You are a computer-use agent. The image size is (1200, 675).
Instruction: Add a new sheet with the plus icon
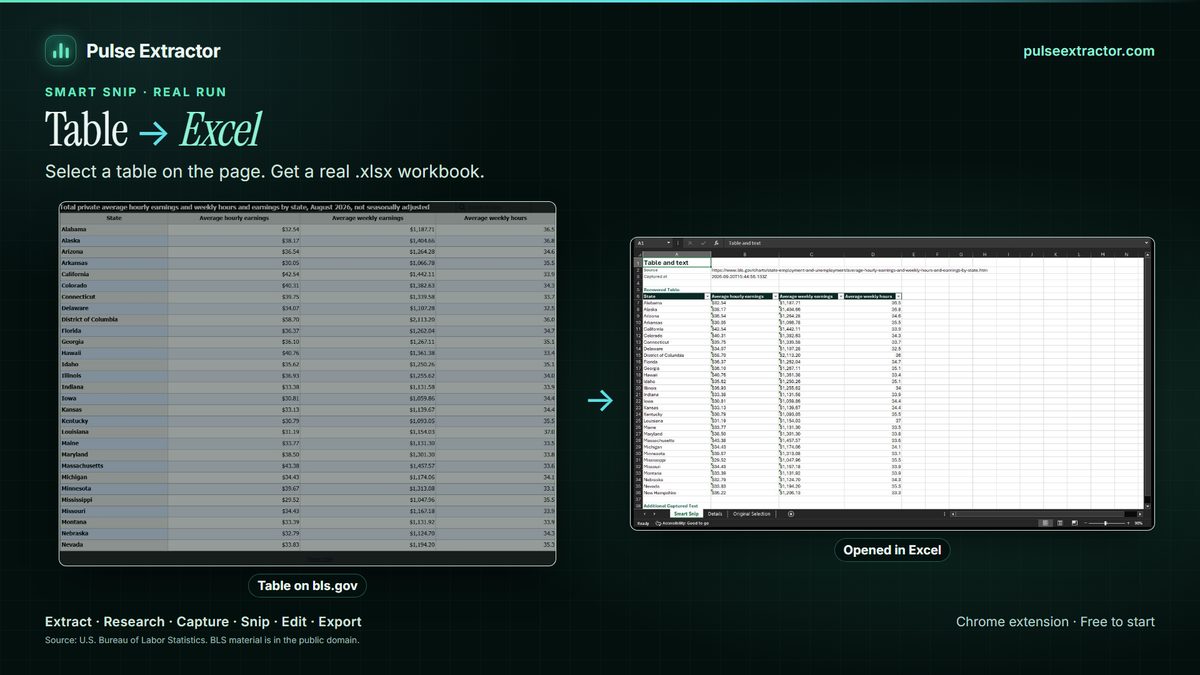coord(791,514)
